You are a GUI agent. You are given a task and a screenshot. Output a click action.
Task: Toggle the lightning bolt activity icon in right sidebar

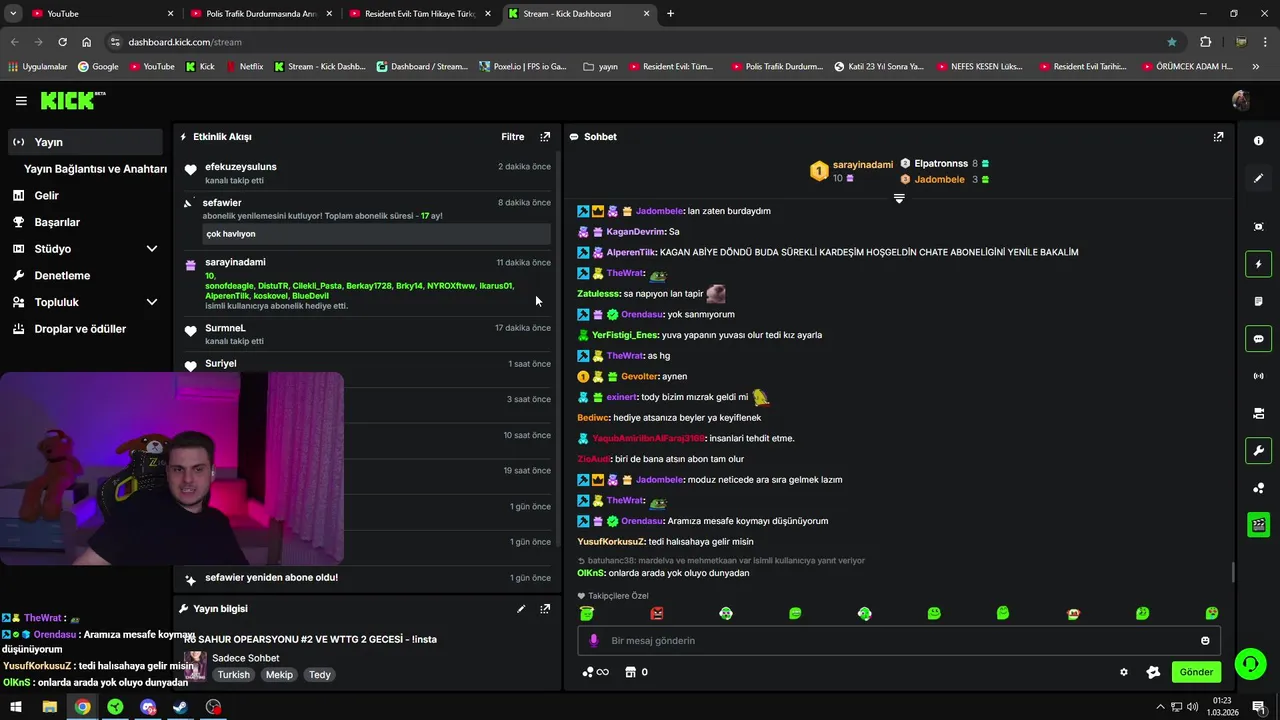tap(1258, 264)
